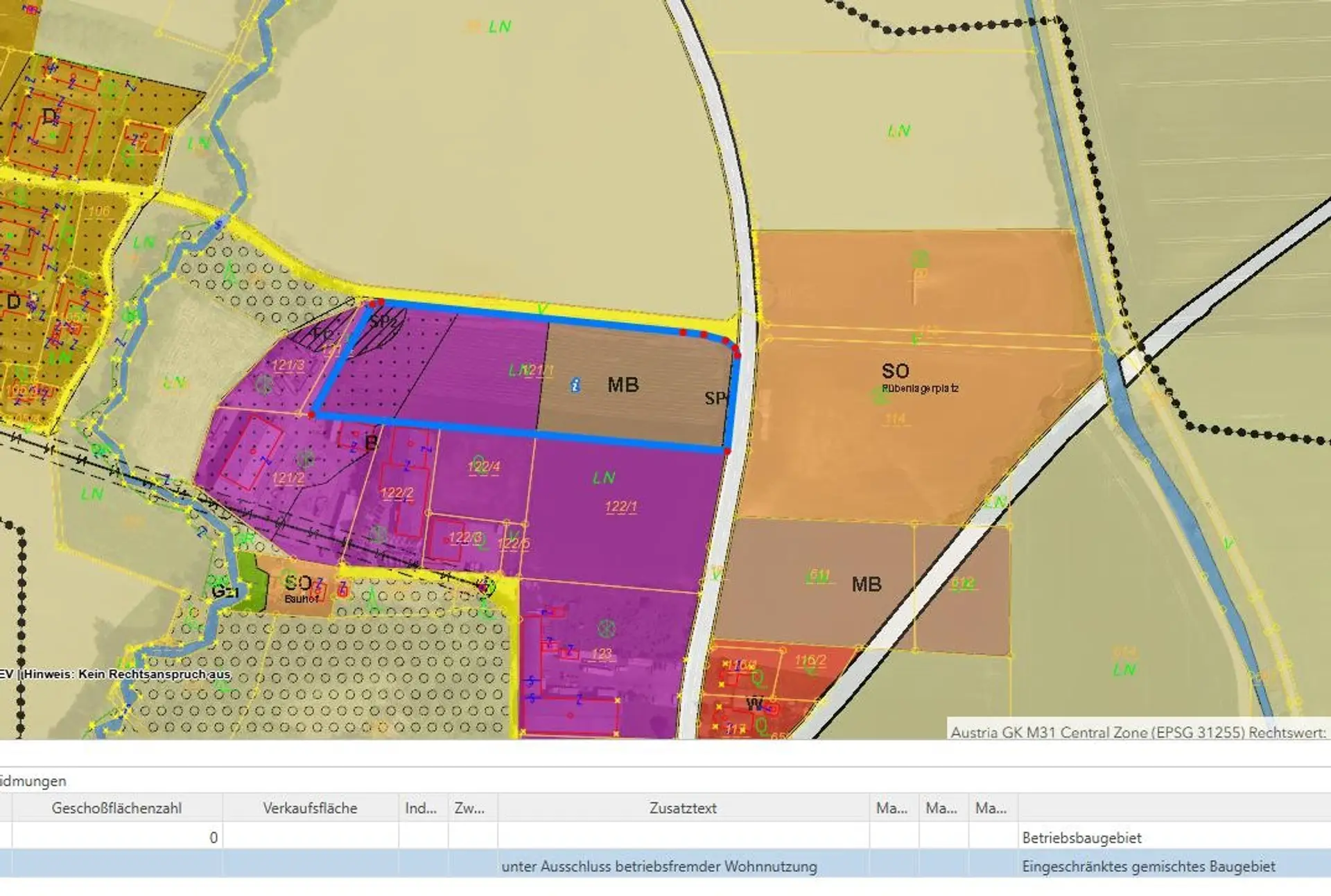Select the Eingeschränktes gemischtes Baugebiet row
Viewport: 1331px width, 896px height.
point(1148,866)
